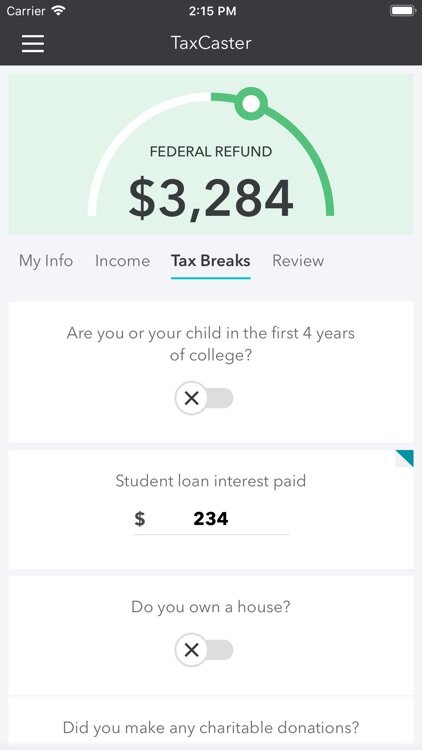This screenshot has height=750, width=422.
Task: Open the Income tab
Action: 122,261
